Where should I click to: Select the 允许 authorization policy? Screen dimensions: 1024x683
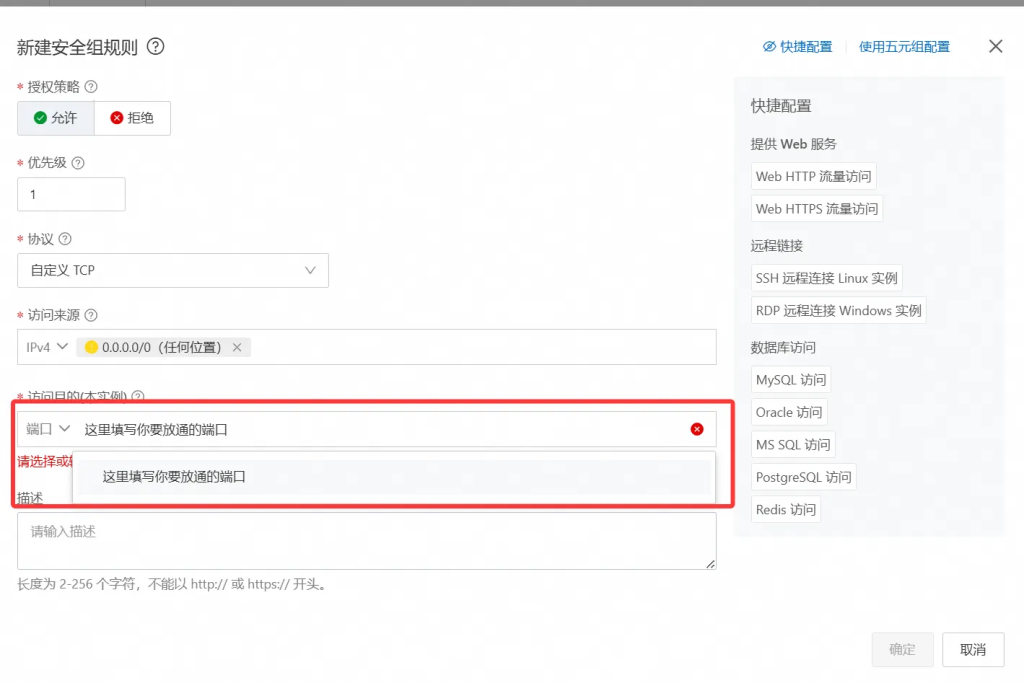(x=56, y=118)
